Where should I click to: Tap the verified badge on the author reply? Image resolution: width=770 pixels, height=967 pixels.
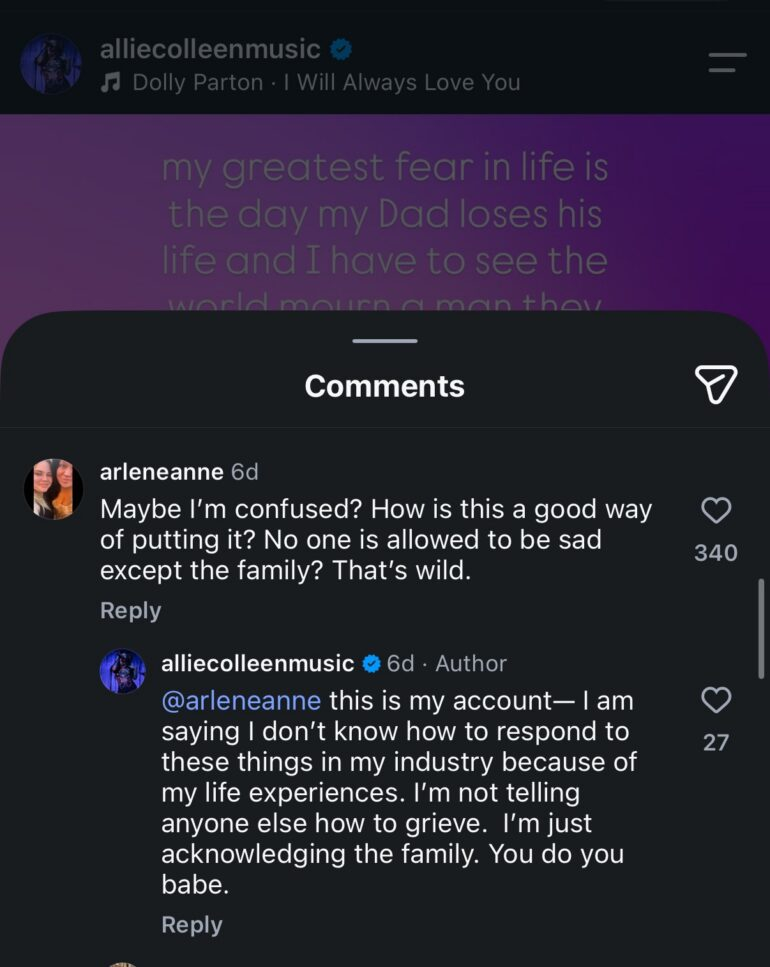click(x=371, y=664)
